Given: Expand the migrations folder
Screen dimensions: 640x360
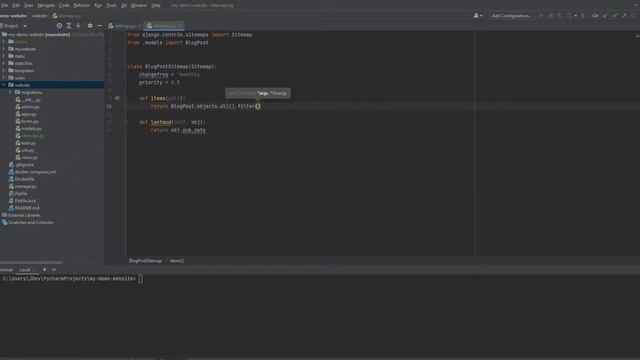Looking at the screenshot, I should point(10,92).
